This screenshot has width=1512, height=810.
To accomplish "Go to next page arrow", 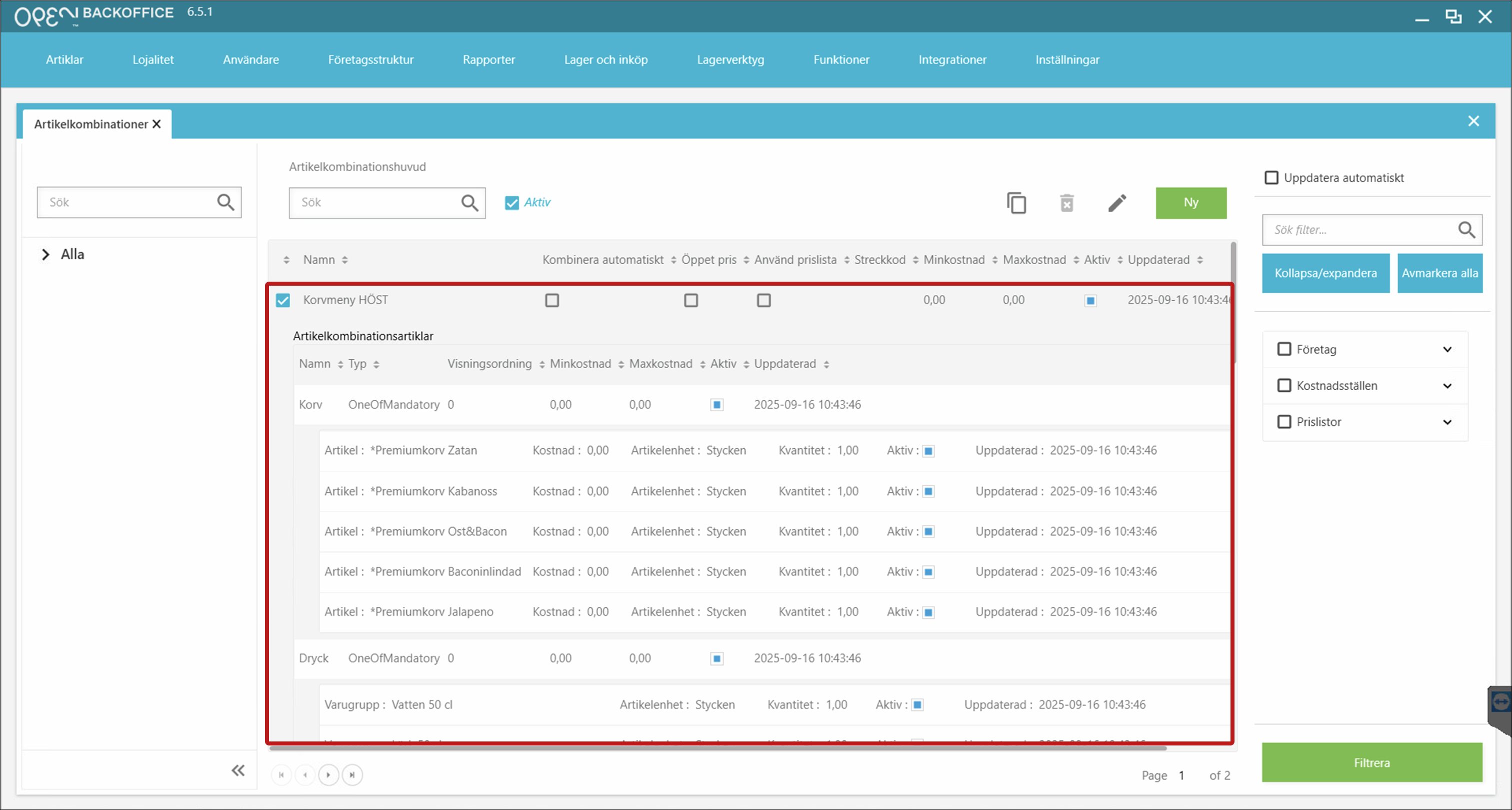I will click(x=328, y=775).
